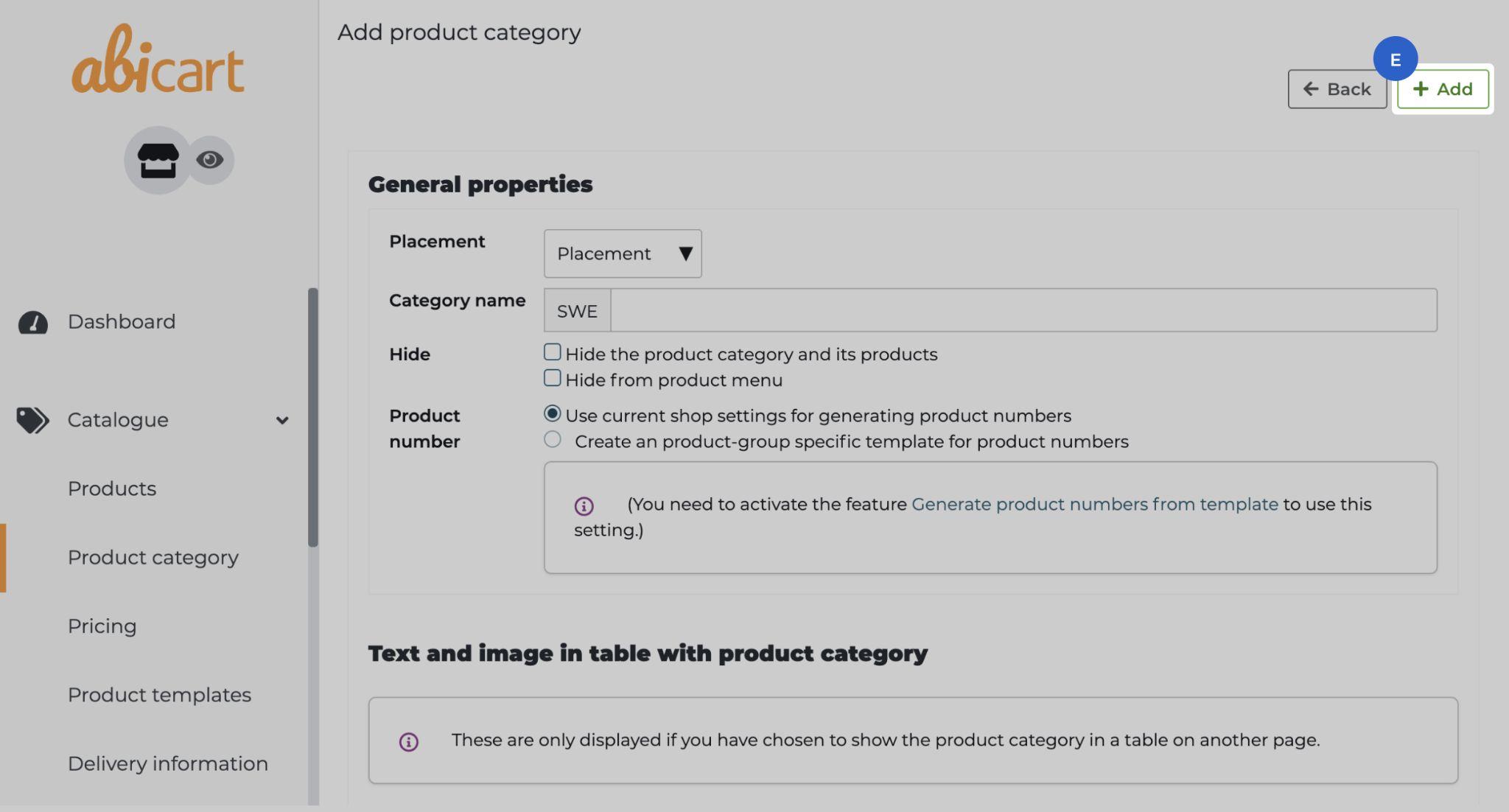Click the Dashboard gauge icon
Viewport: 1509px width, 812px height.
pos(33,322)
